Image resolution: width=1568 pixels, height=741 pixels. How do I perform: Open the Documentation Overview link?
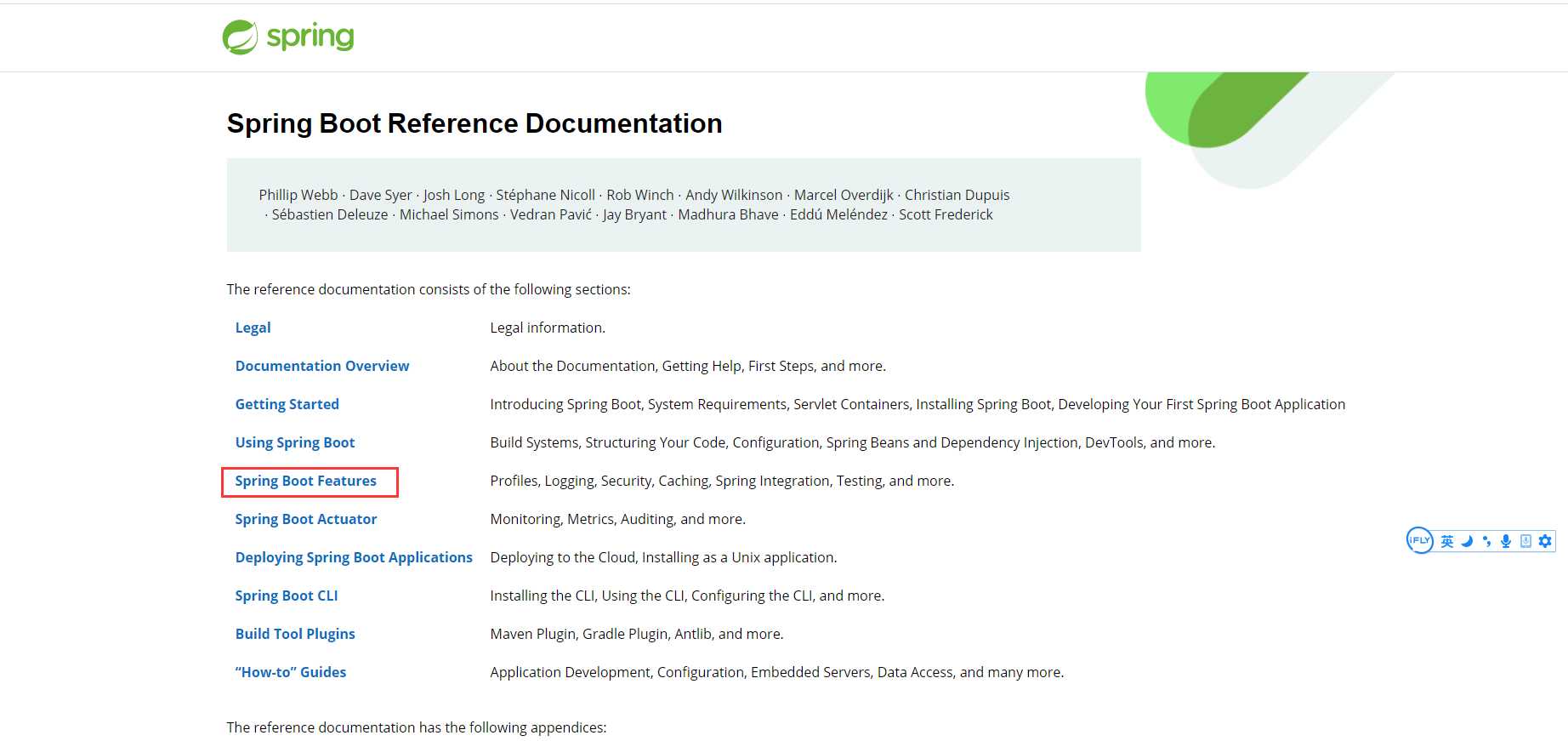(322, 366)
